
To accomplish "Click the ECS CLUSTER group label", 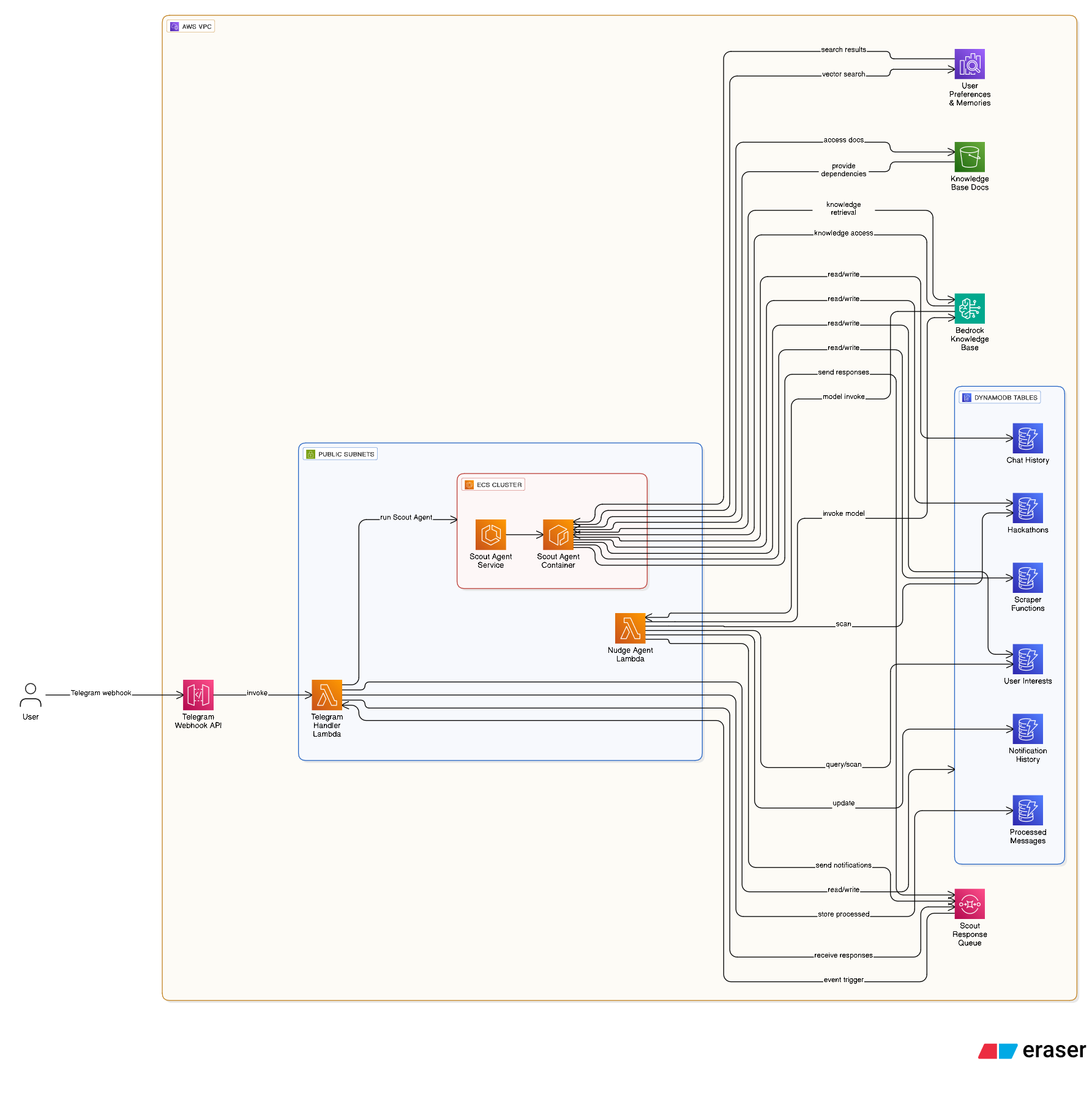I will [x=493, y=484].
